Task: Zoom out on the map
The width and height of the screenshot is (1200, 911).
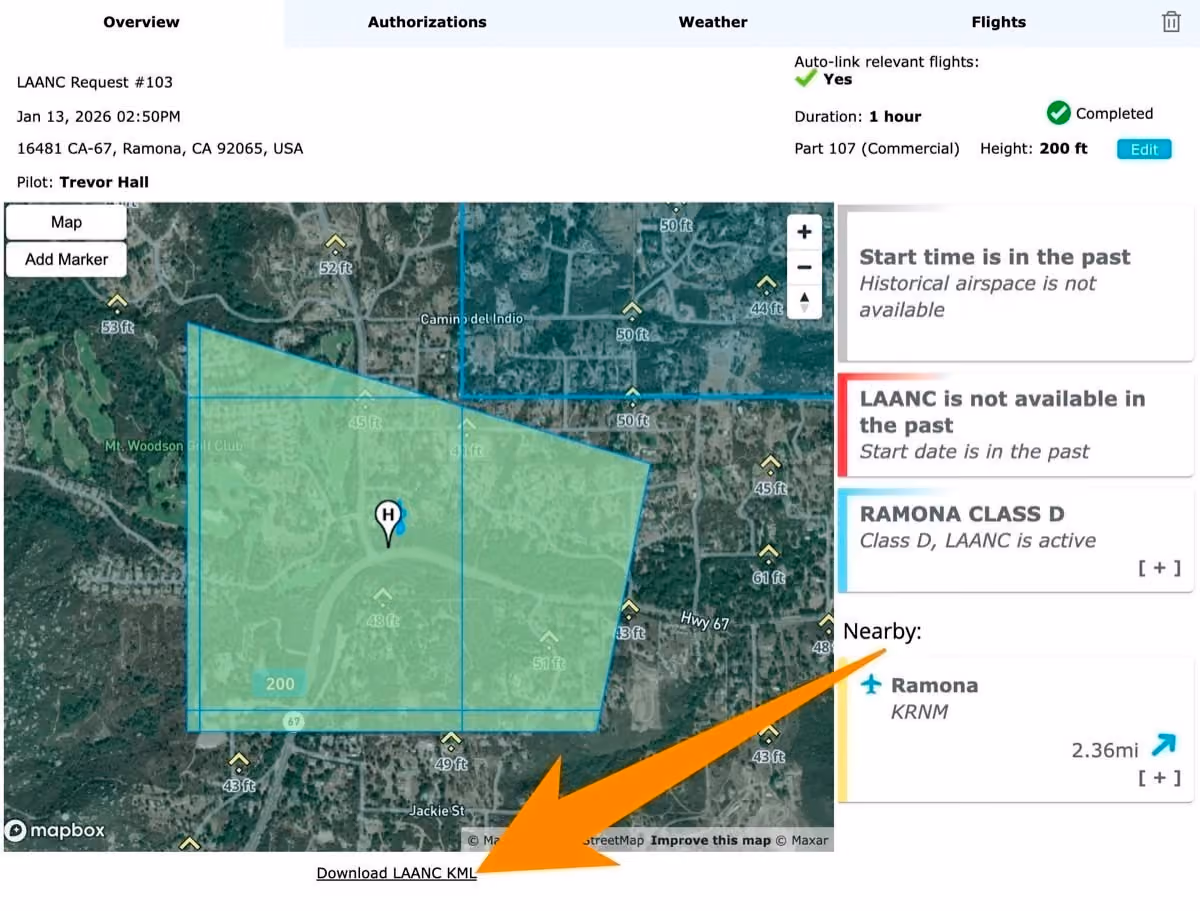Action: pyautogui.click(x=804, y=267)
